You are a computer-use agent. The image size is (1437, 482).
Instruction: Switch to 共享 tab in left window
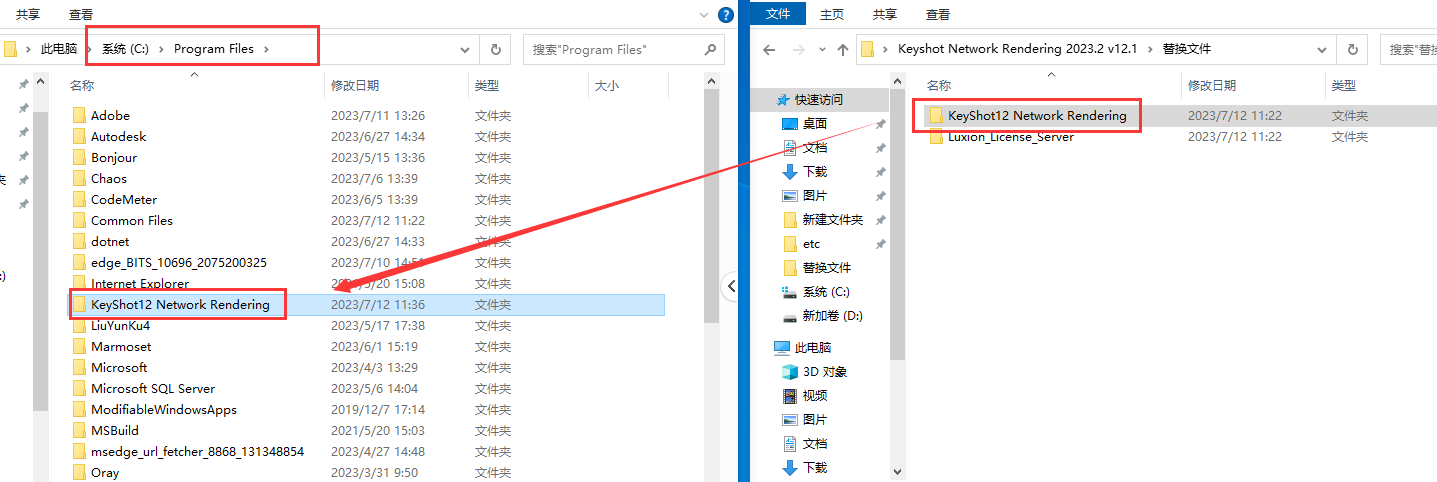coord(28,14)
